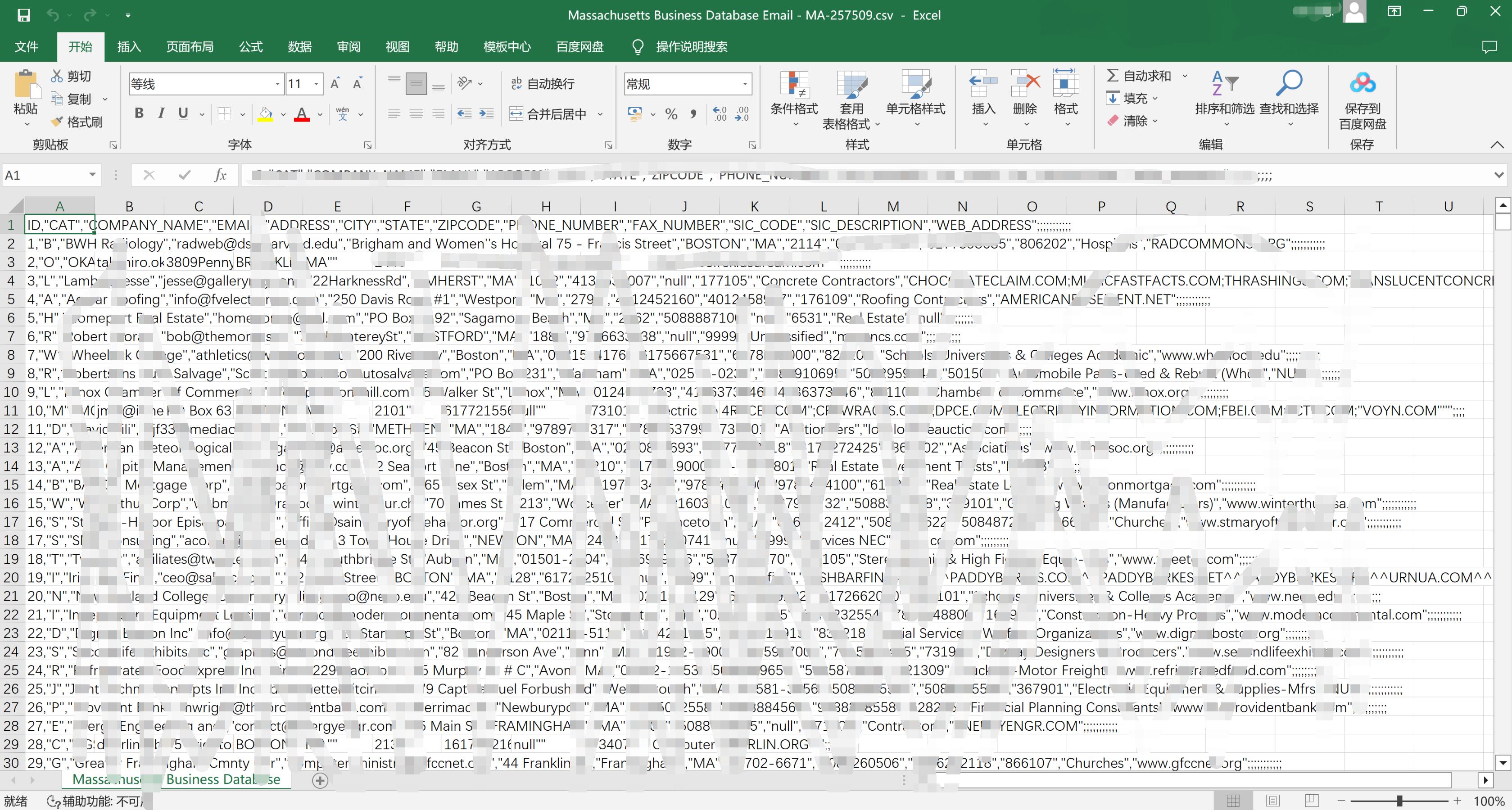Viewport: 1512px width, 810px height.
Task: Click the text orientation icon
Action: (x=465, y=83)
